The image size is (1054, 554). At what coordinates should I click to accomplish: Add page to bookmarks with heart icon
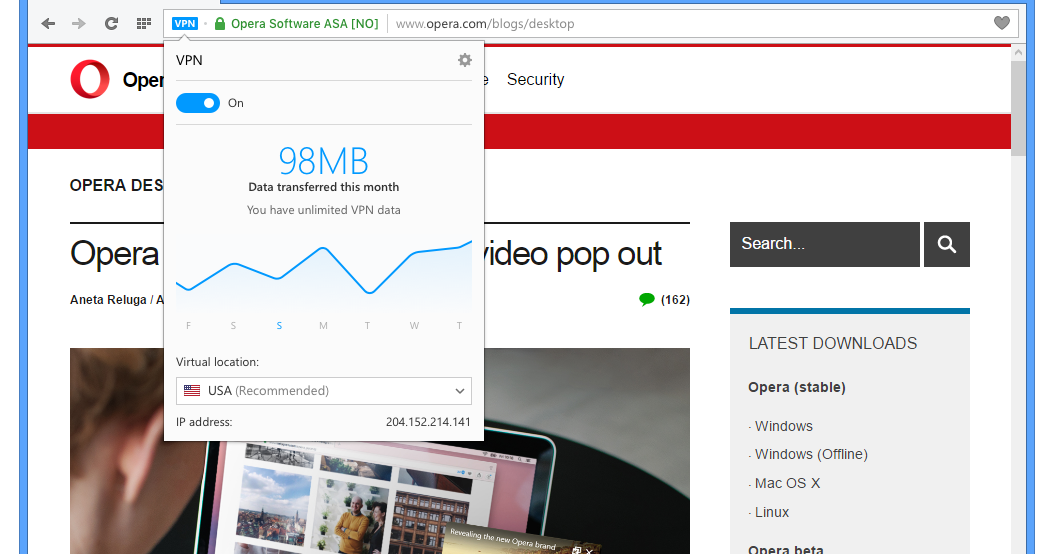point(1002,23)
